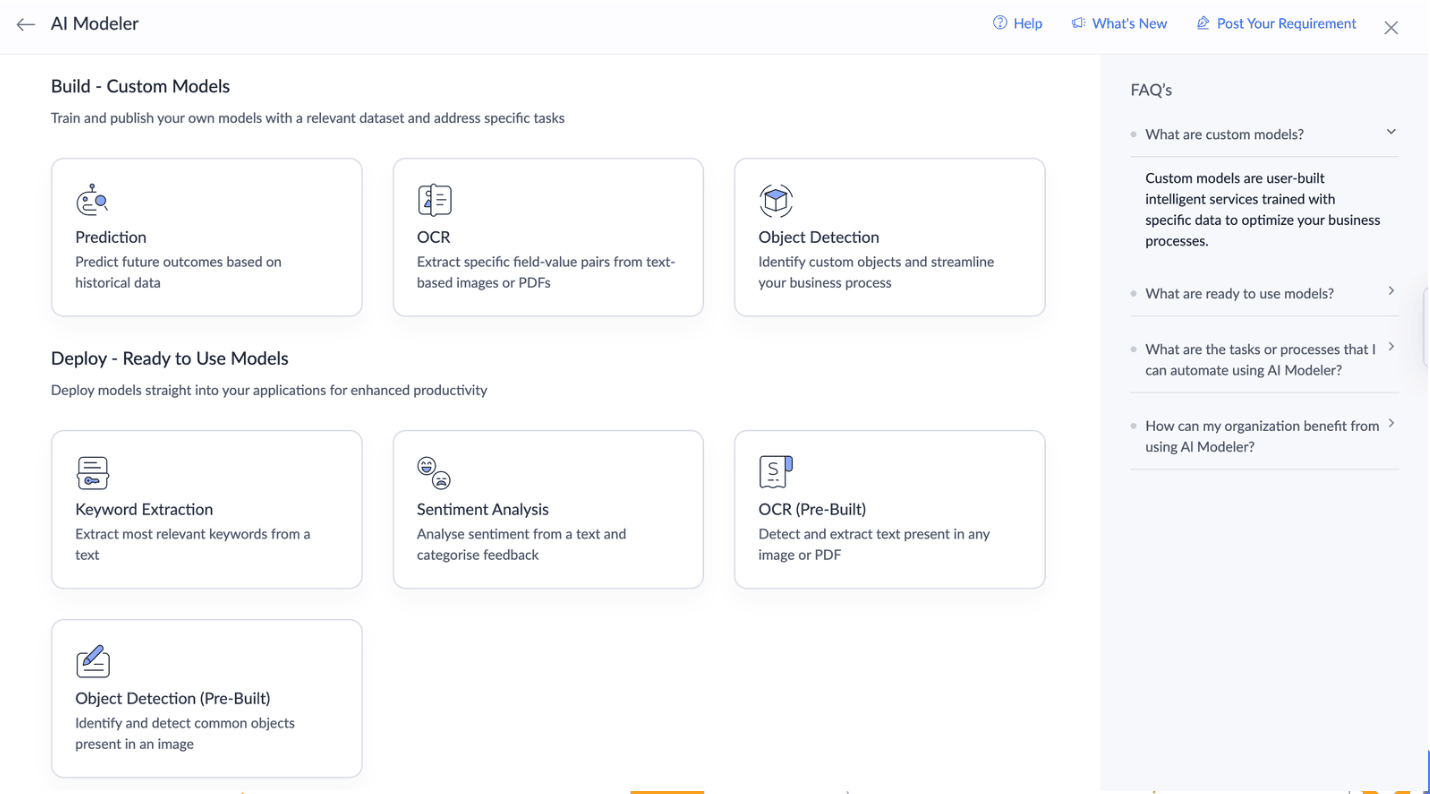Select the Prediction custom model icon
Screen dimensions: 1430x794
[92, 199]
